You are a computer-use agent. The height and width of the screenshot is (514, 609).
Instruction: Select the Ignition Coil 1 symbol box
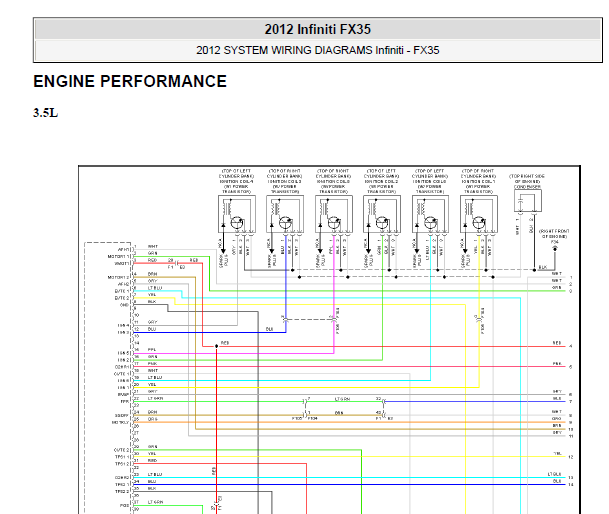[479, 214]
